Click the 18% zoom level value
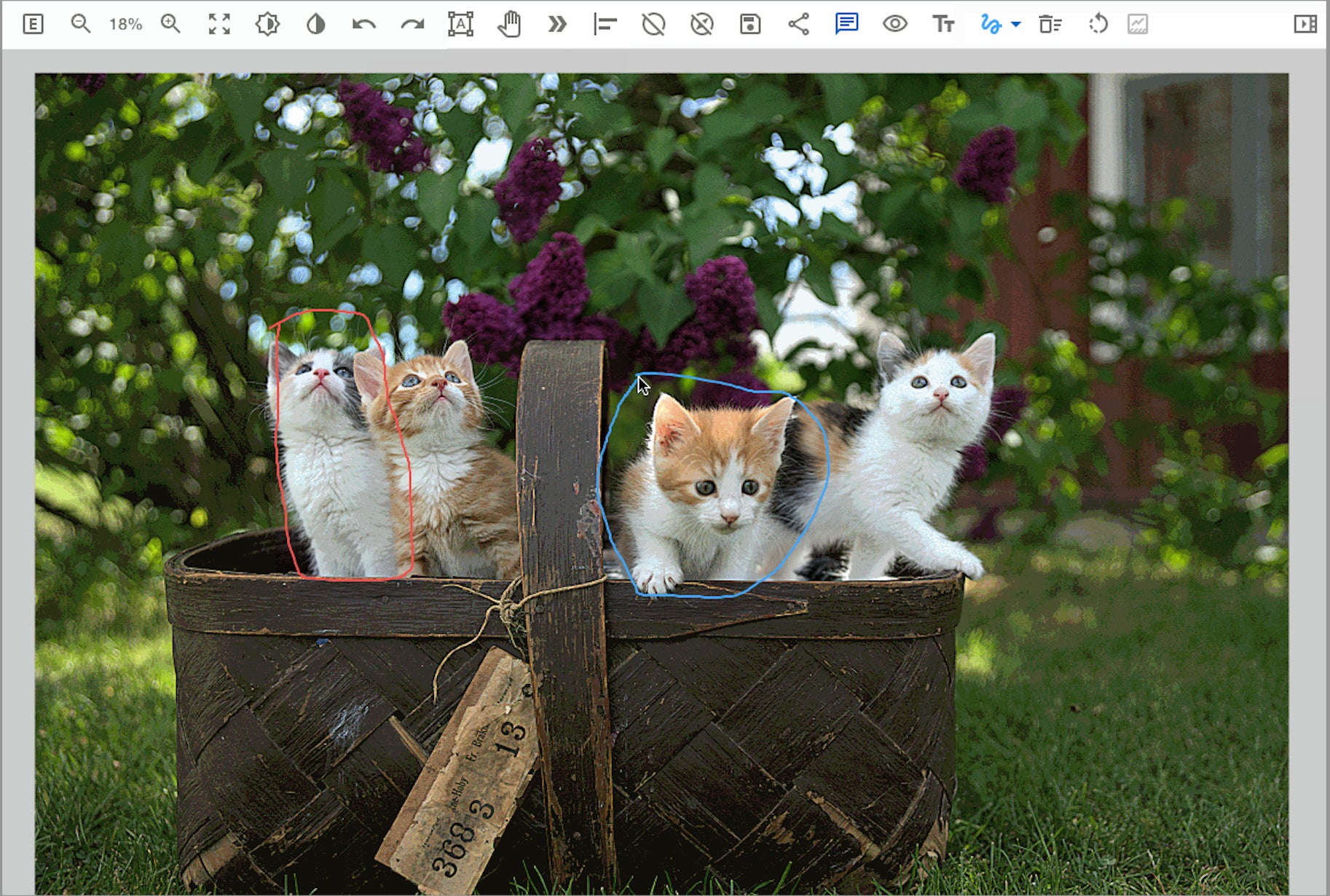 (x=125, y=24)
